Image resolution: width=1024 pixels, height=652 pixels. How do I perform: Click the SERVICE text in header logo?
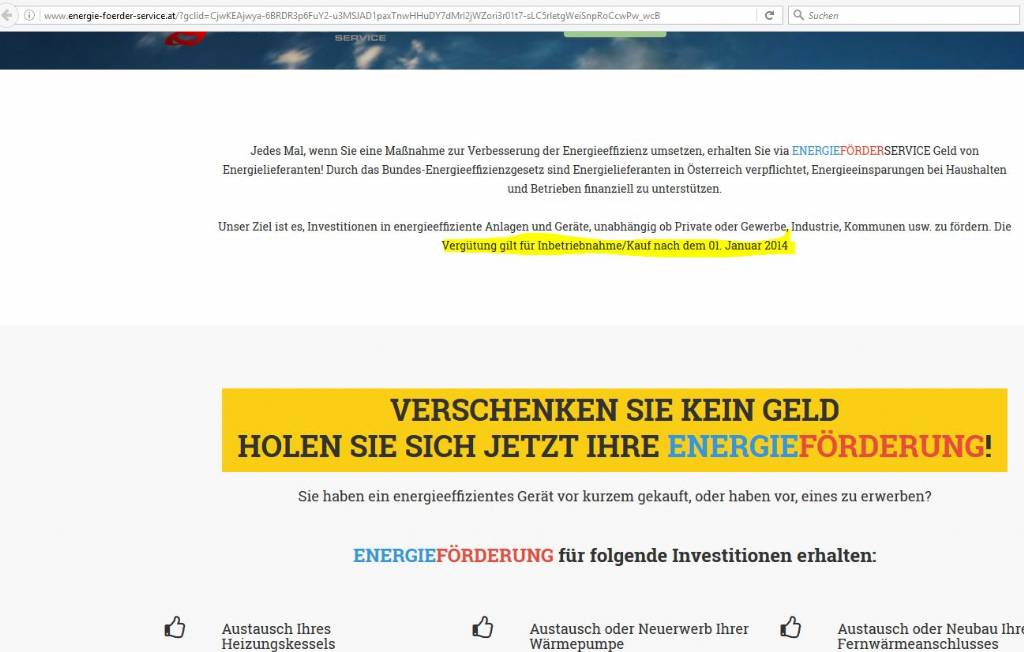(360, 38)
